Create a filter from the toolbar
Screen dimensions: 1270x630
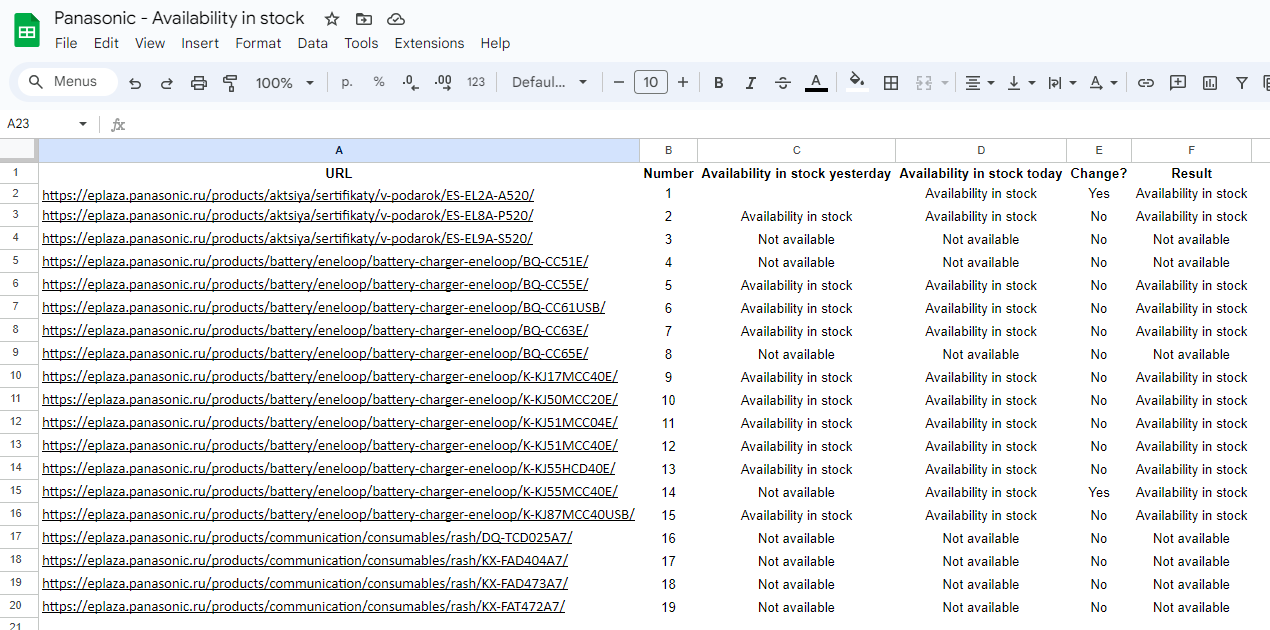click(x=1242, y=83)
